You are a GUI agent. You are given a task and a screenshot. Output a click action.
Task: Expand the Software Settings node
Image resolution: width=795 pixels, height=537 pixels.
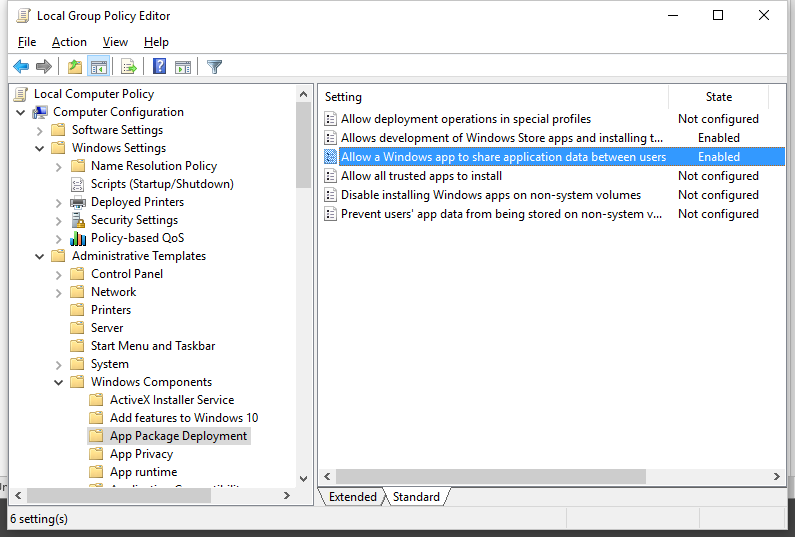(x=40, y=130)
